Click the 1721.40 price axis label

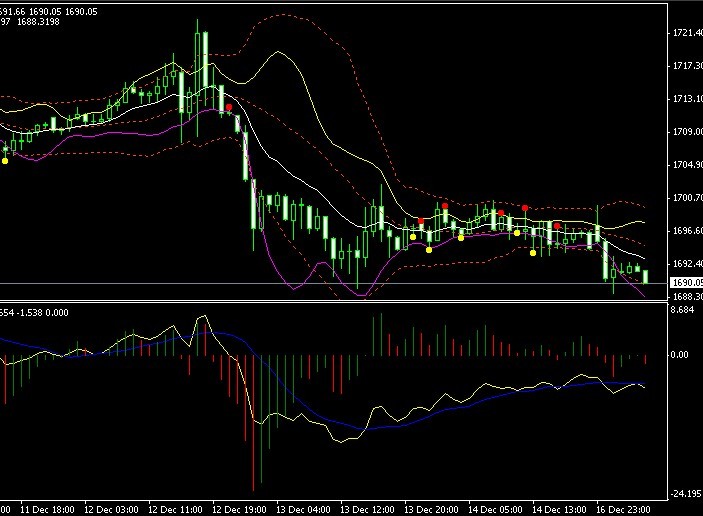pos(688,33)
